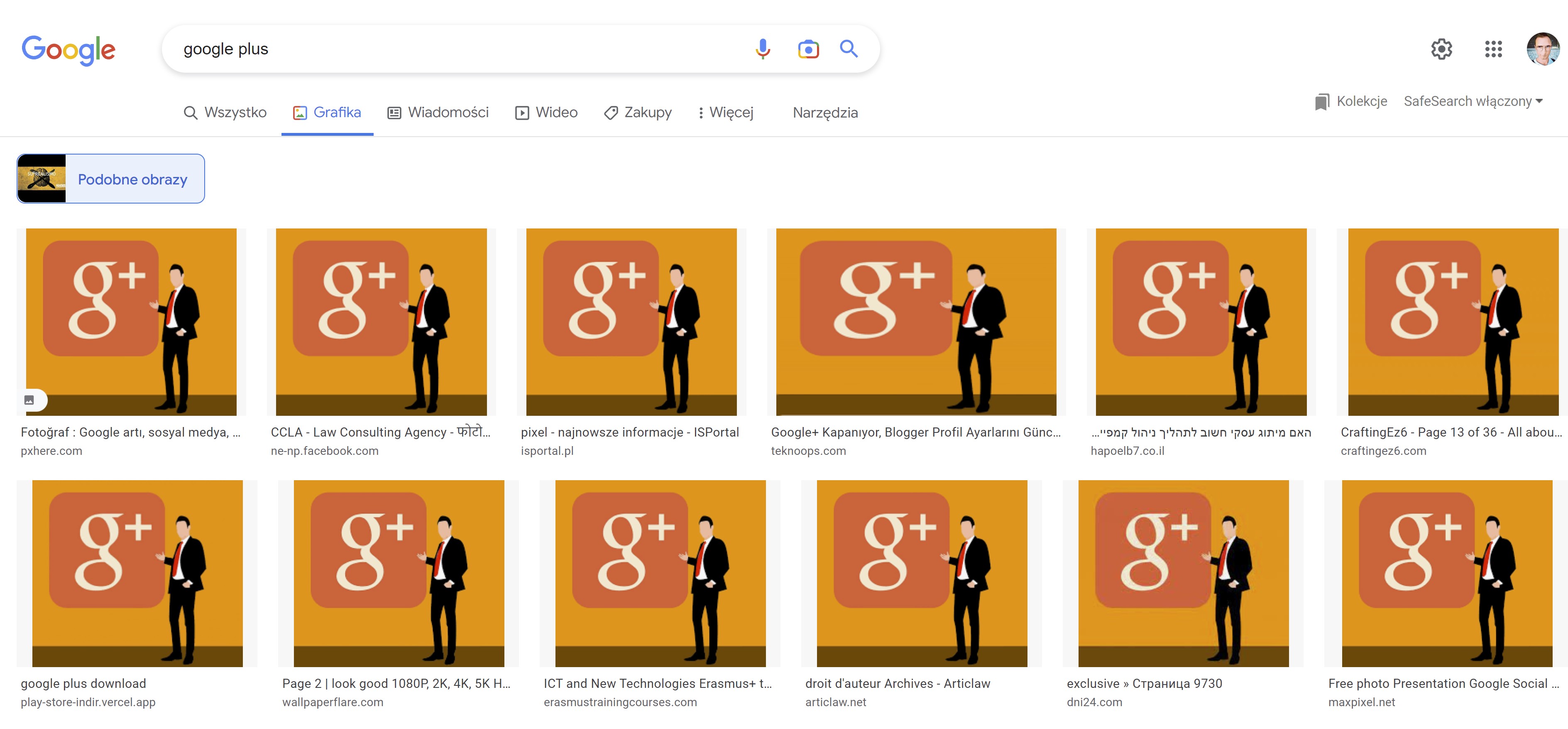Click the 'google plus download' caption
Screen dimensions: 1568x729
(83, 684)
